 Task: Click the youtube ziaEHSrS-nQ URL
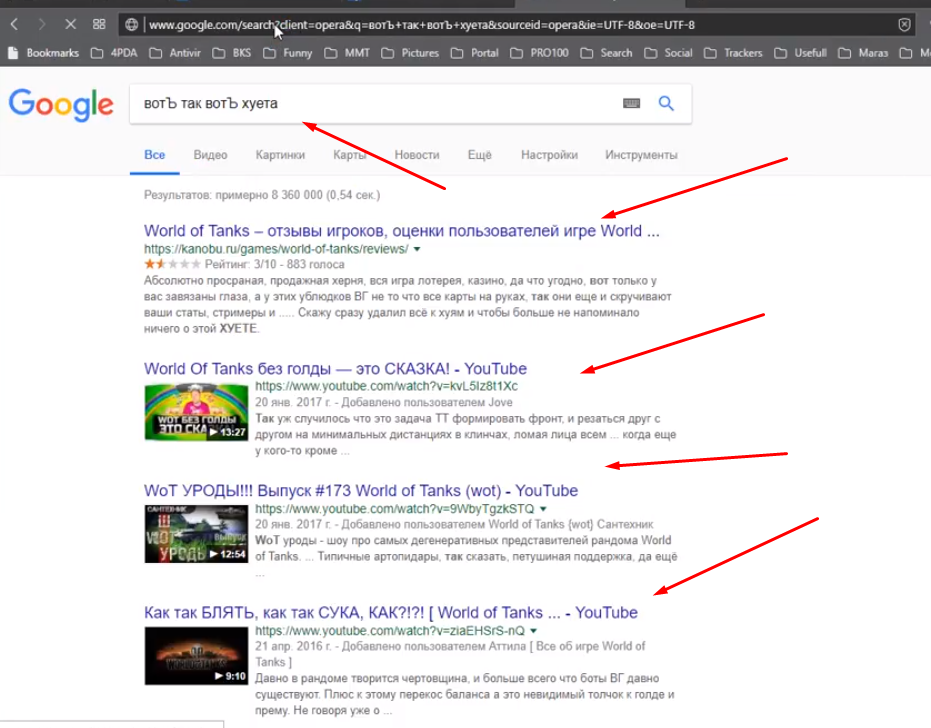(x=390, y=631)
